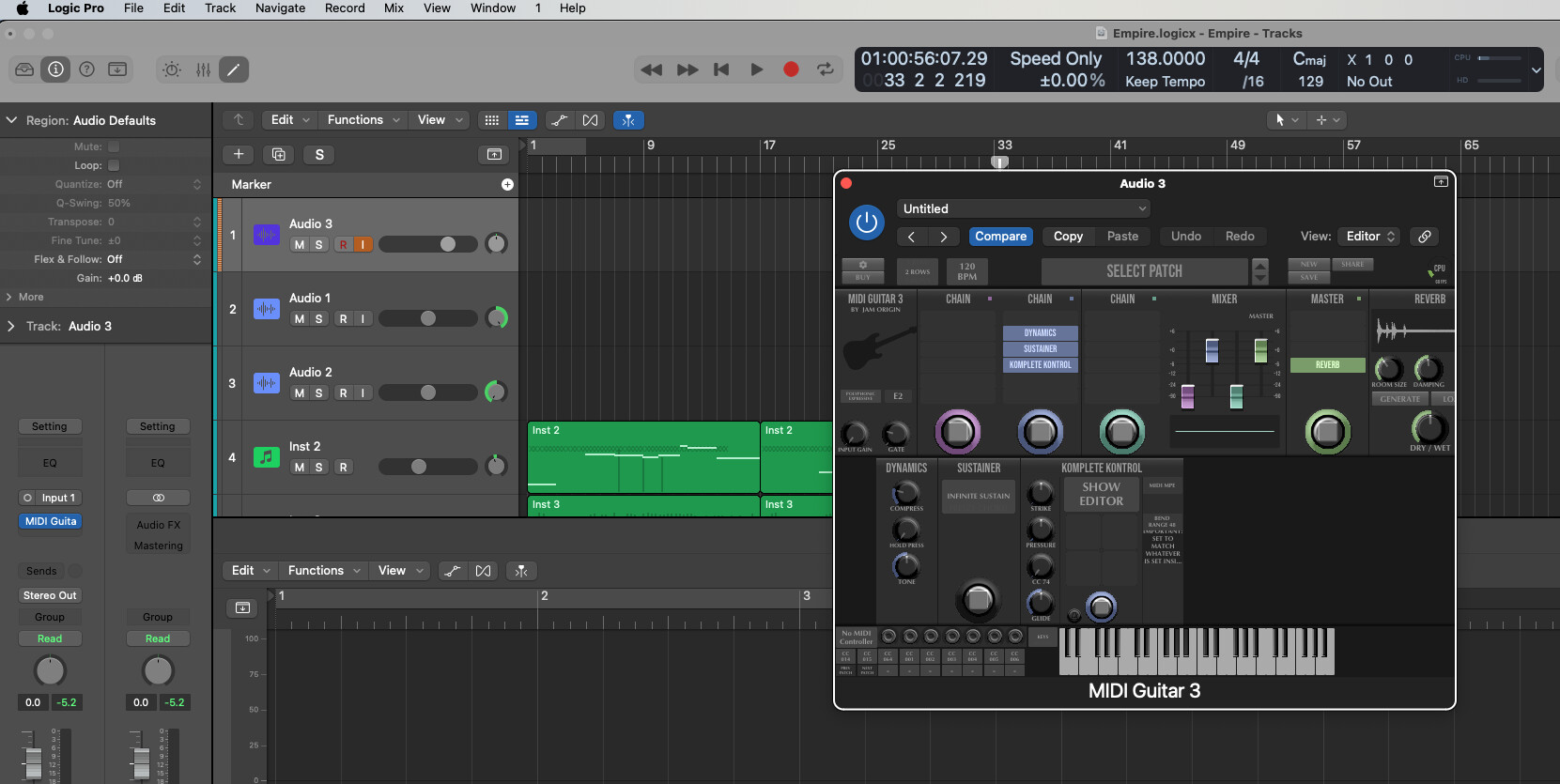Toggle the Cycle loop button
1560x784 pixels.
point(826,69)
